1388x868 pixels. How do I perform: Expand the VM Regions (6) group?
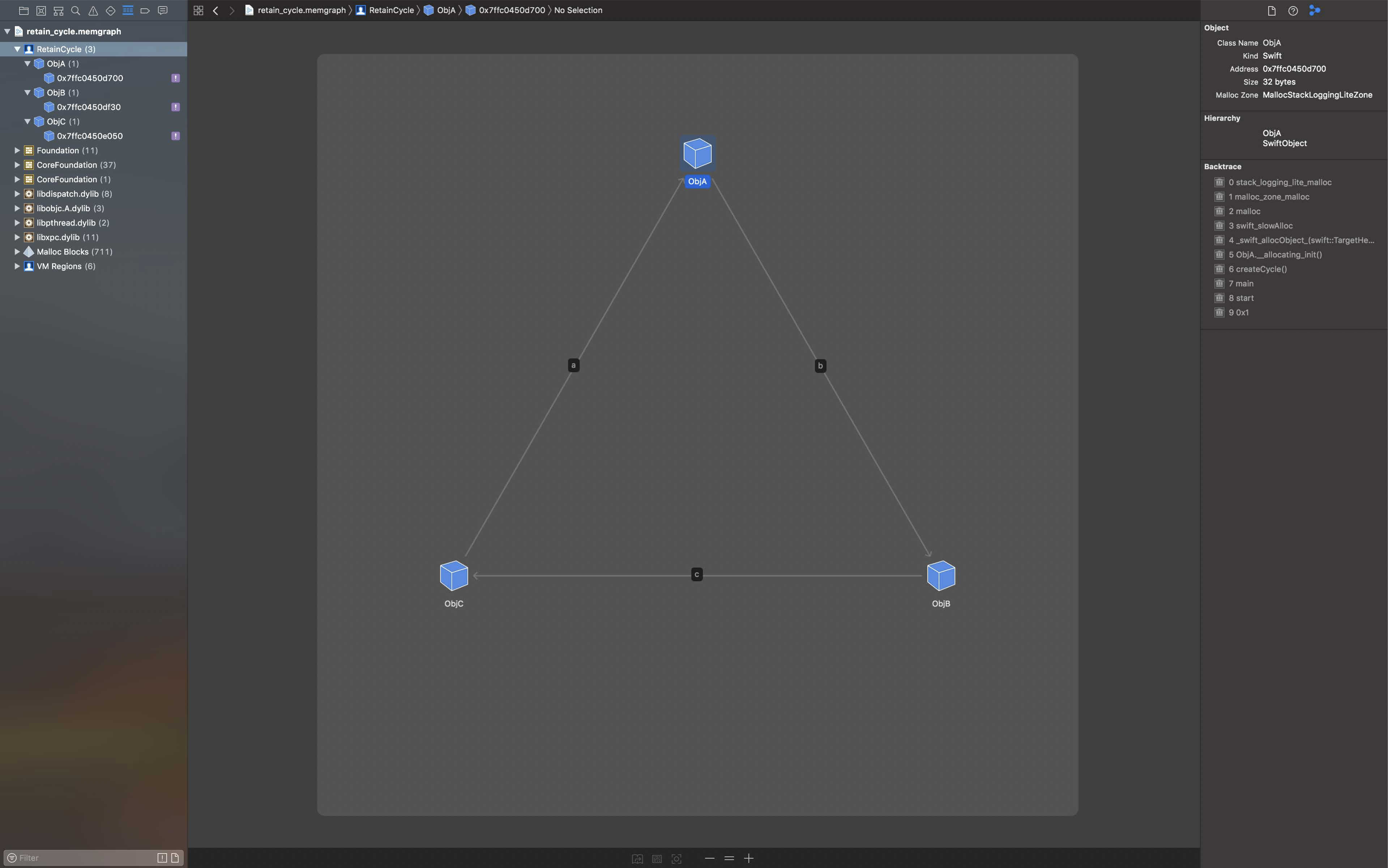coord(17,266)
